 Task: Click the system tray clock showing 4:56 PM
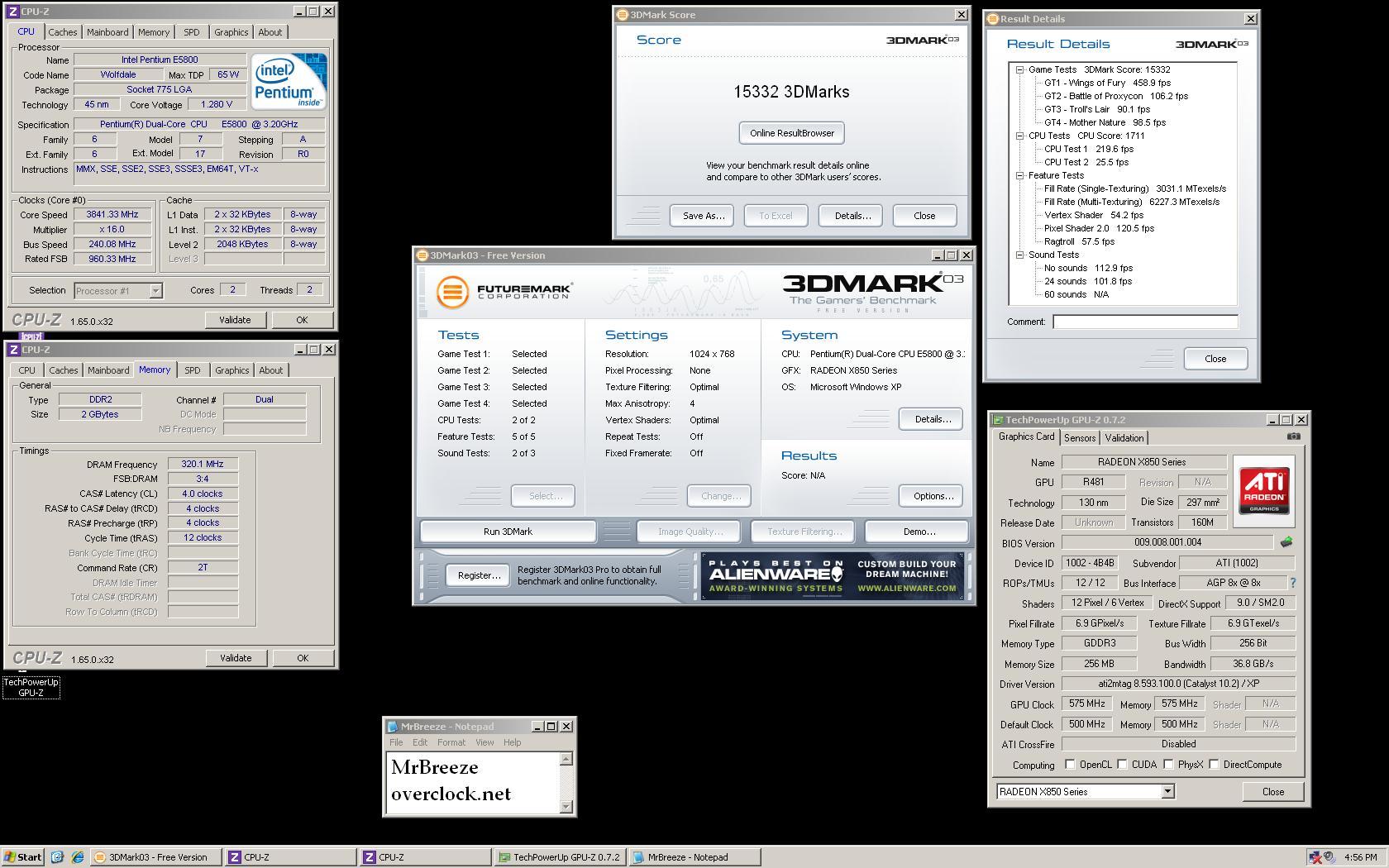pyautogui.click(x=1361, y=857)
